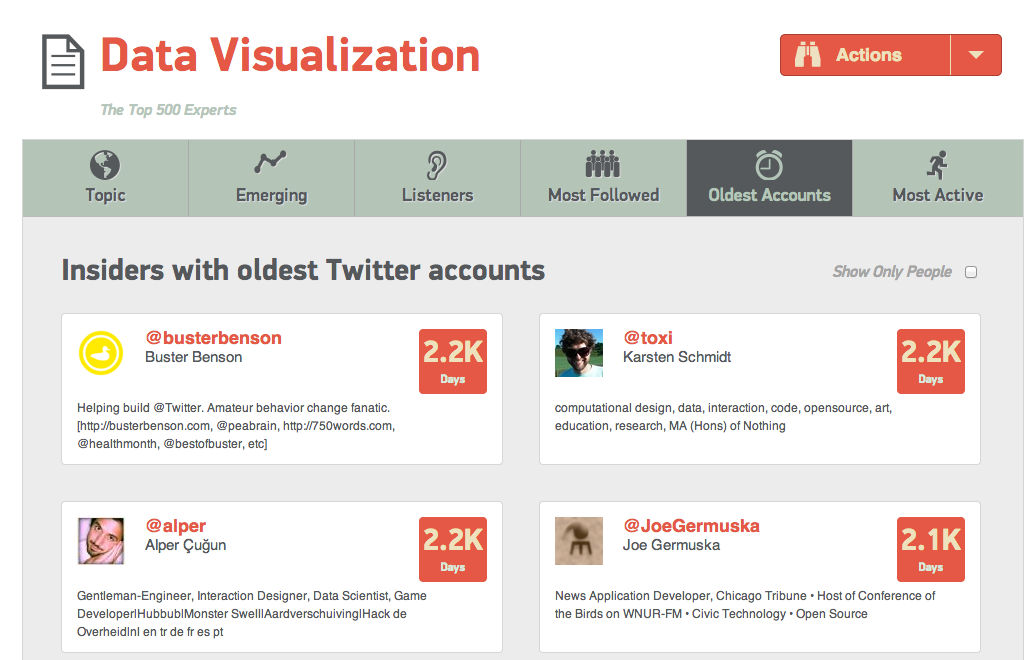The width and height of the screenshot is (1032, 660).
Task: Click the running person Most Active icon
Action: pos(937,165)
